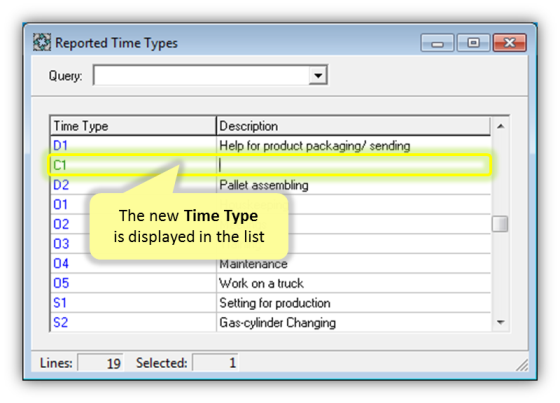Click the Gas-cylinder Changing description cell
Viewport: 560px width, 403px height.
[x=353, y=322]
